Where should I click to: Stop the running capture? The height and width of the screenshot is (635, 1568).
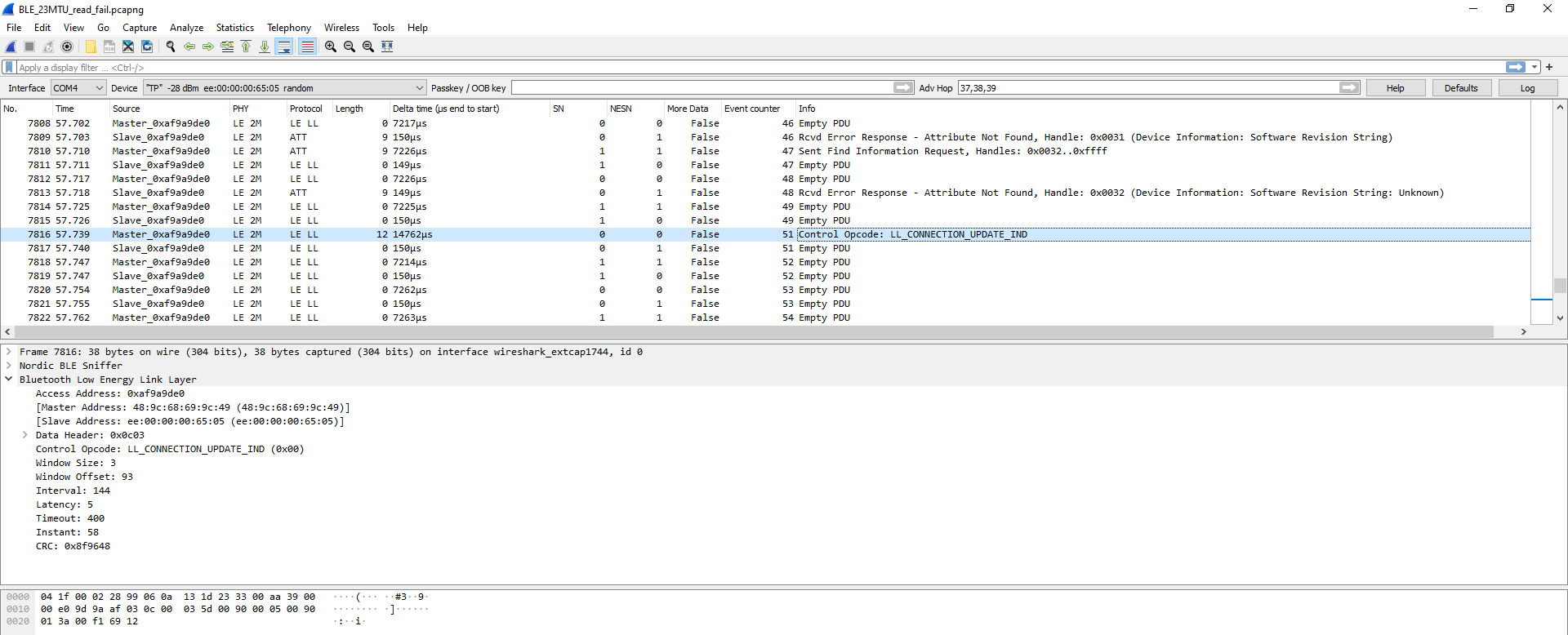point(29,47)
